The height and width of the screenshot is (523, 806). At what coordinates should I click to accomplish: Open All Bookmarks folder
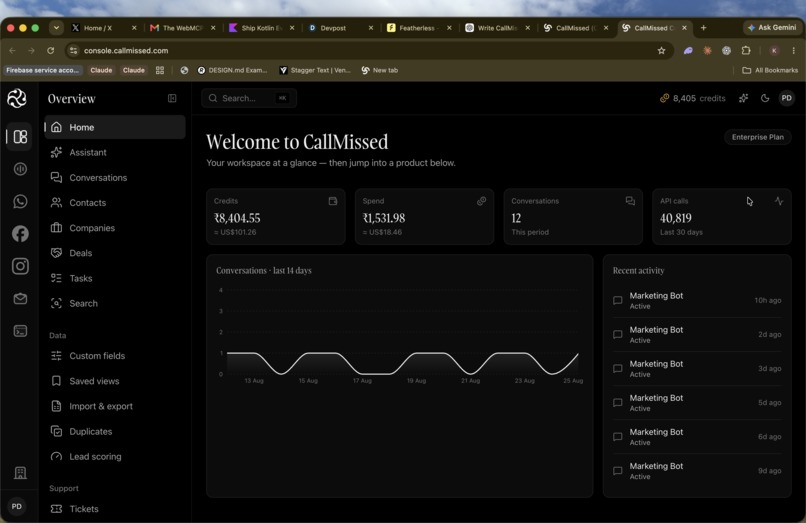coord(770,70)
